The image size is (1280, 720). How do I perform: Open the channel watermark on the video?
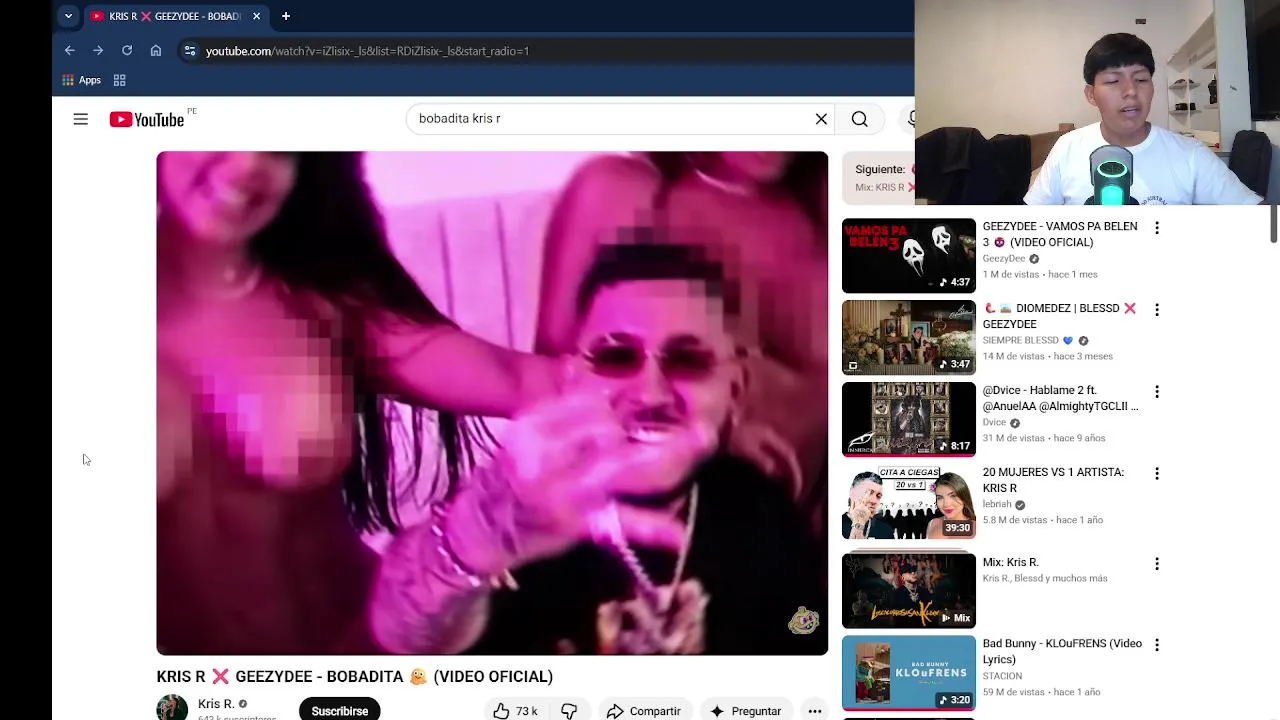(x=803, y=620)
